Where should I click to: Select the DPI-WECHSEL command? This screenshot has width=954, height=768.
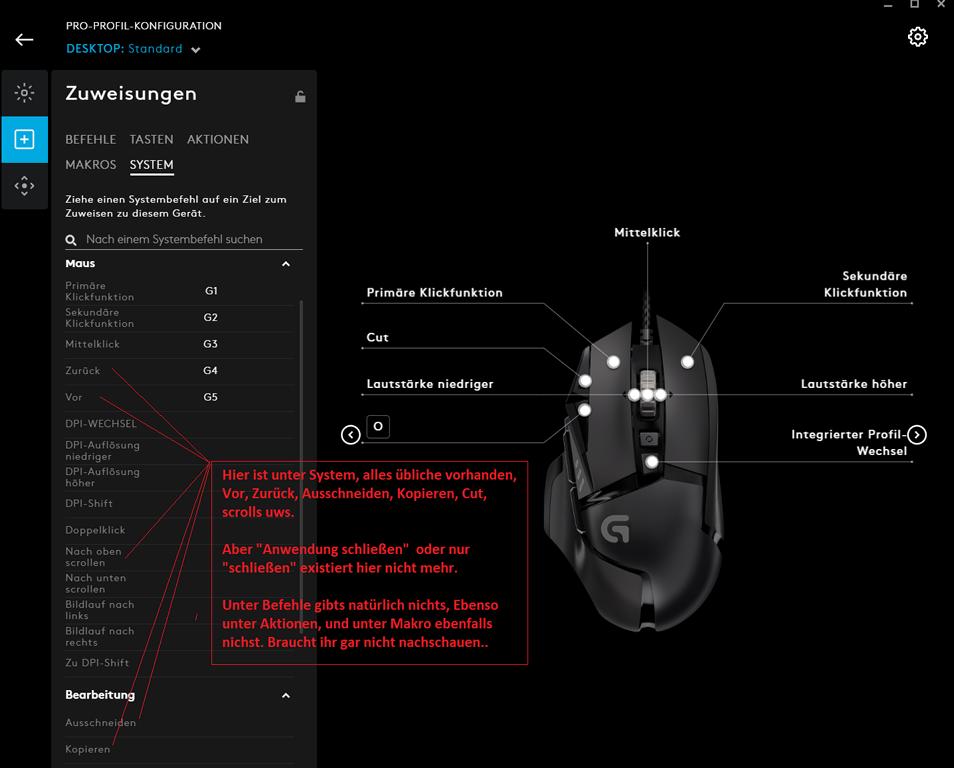pyautogui.click(x=100, y=424)
